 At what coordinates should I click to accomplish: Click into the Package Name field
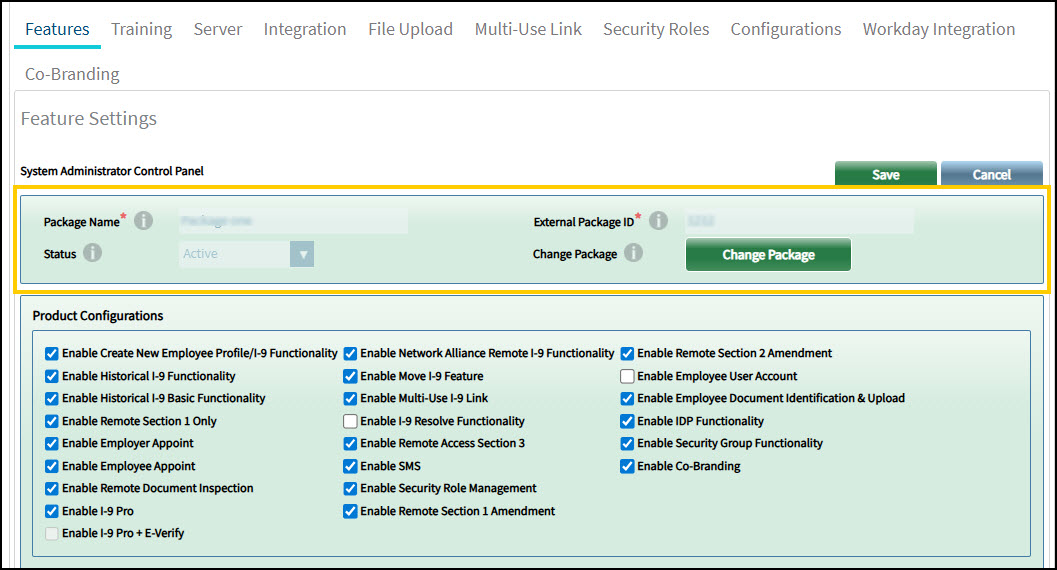tap(292, 221)
